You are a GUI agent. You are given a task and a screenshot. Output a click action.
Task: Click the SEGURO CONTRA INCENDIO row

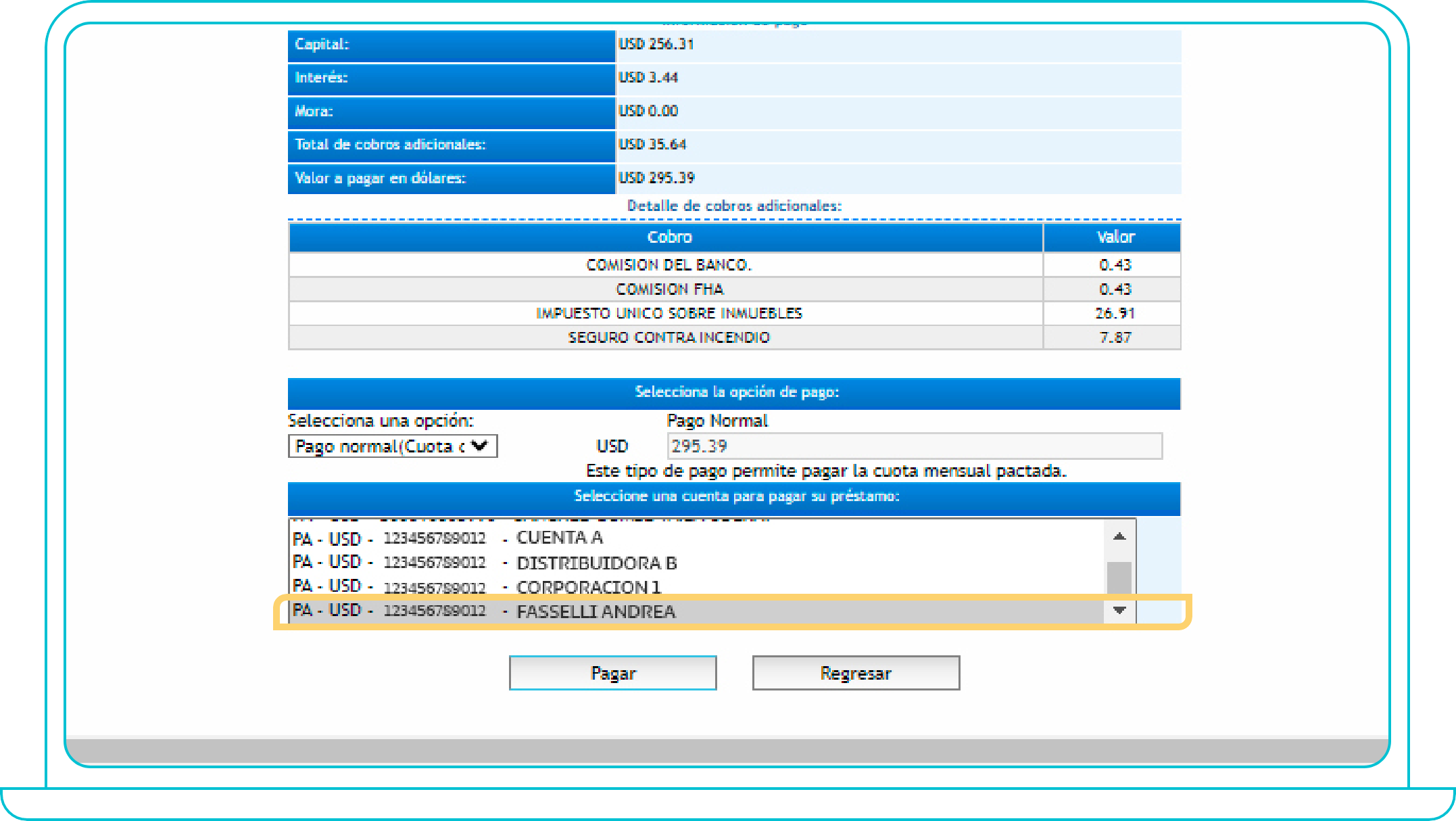(x=668, y=337)
